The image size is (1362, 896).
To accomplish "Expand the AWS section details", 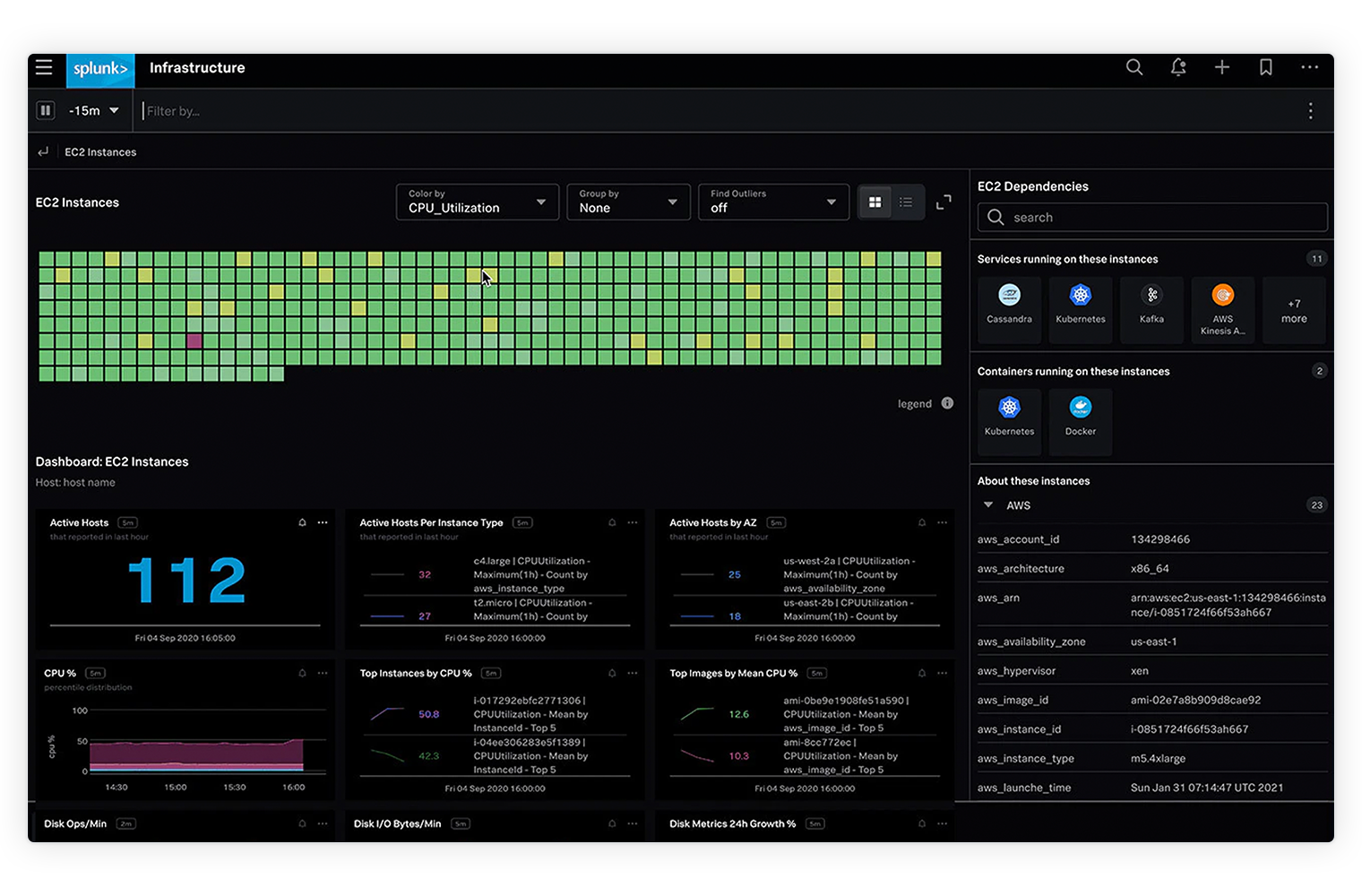I will [x=988, y=504].
